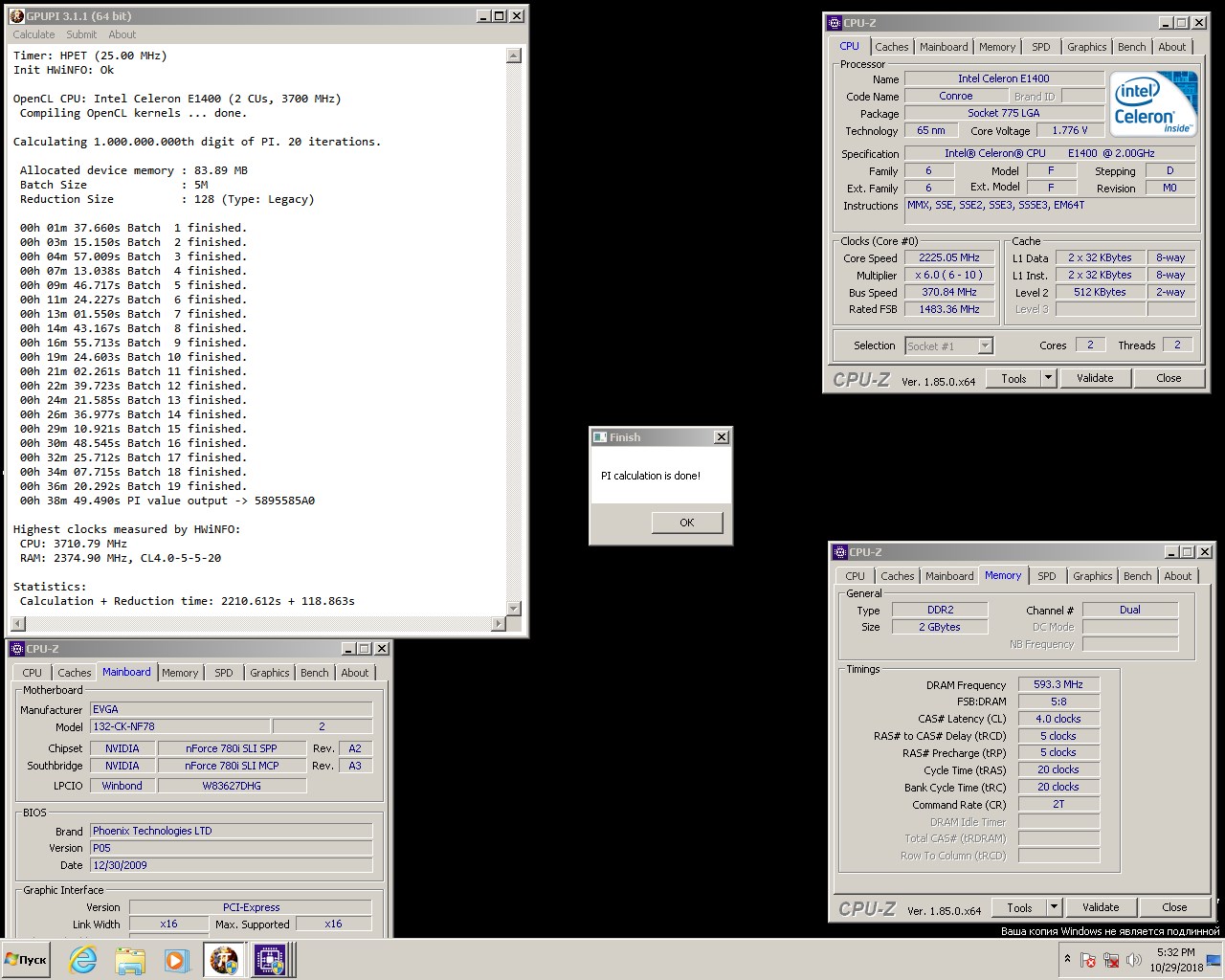The height and width of the screenshot is (980, 1225).
Task: Open Graphics tab in CPU-Z Memory window
Action: tap(1093, 576)
